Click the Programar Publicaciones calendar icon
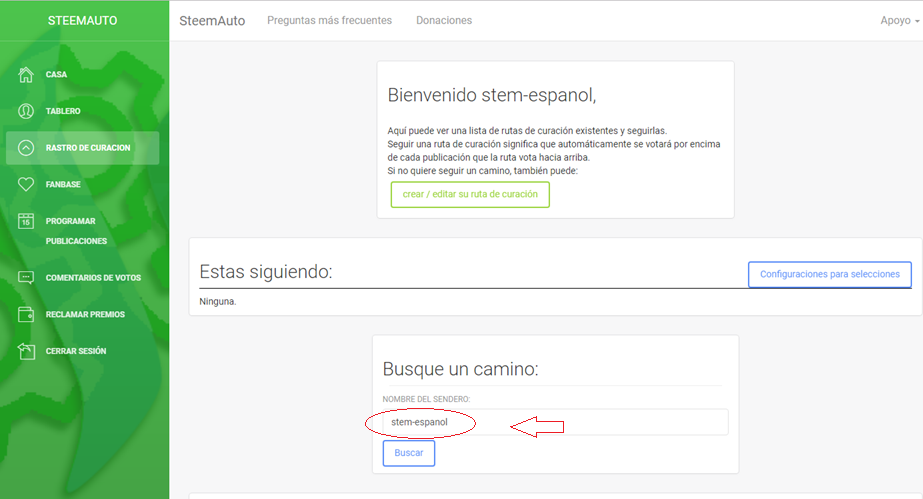Image resolution: width=923 pixels, height=499 pixels. pos(26,221)
